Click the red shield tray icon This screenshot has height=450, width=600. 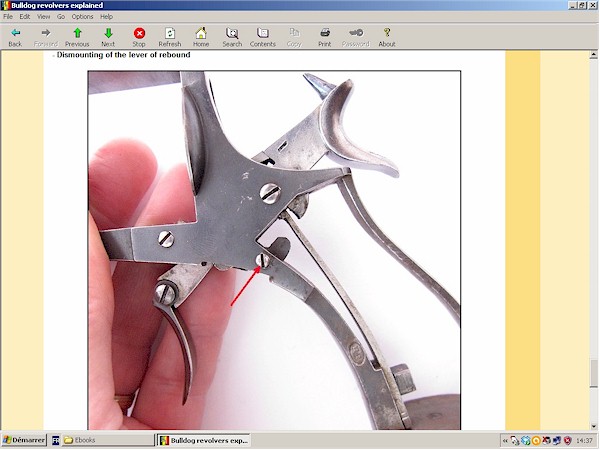click(568, 441)
